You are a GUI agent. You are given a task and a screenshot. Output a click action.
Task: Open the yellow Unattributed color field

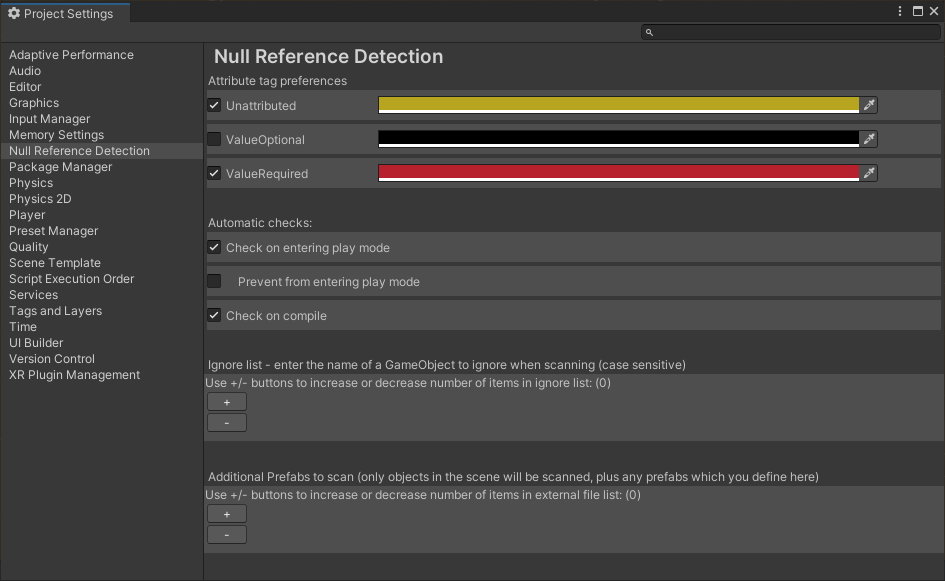615,105
